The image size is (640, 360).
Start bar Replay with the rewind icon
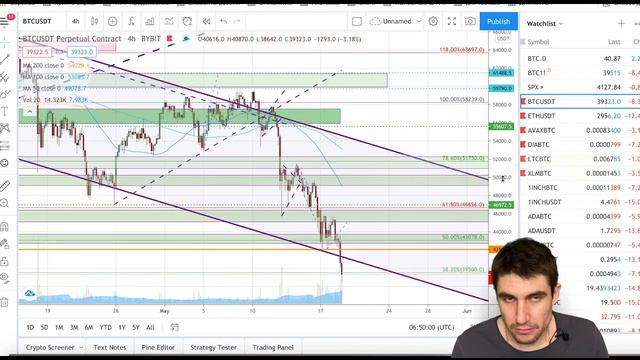pos(206,21)
